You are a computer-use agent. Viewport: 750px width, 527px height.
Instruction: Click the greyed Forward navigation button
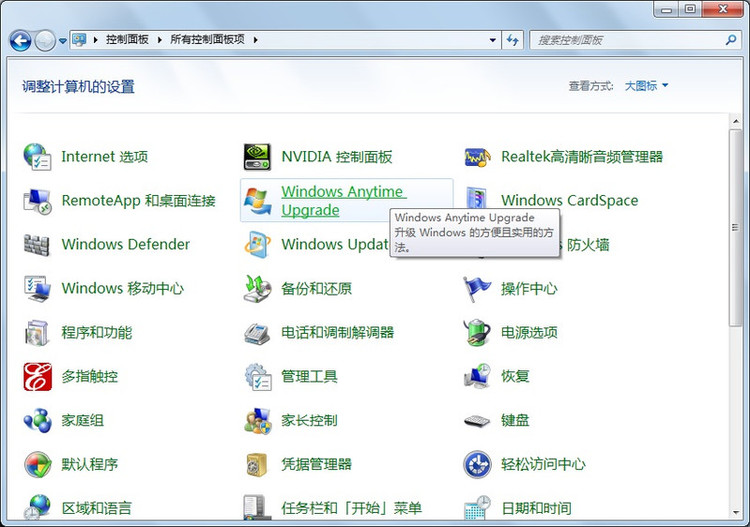(x=45, y=41)
